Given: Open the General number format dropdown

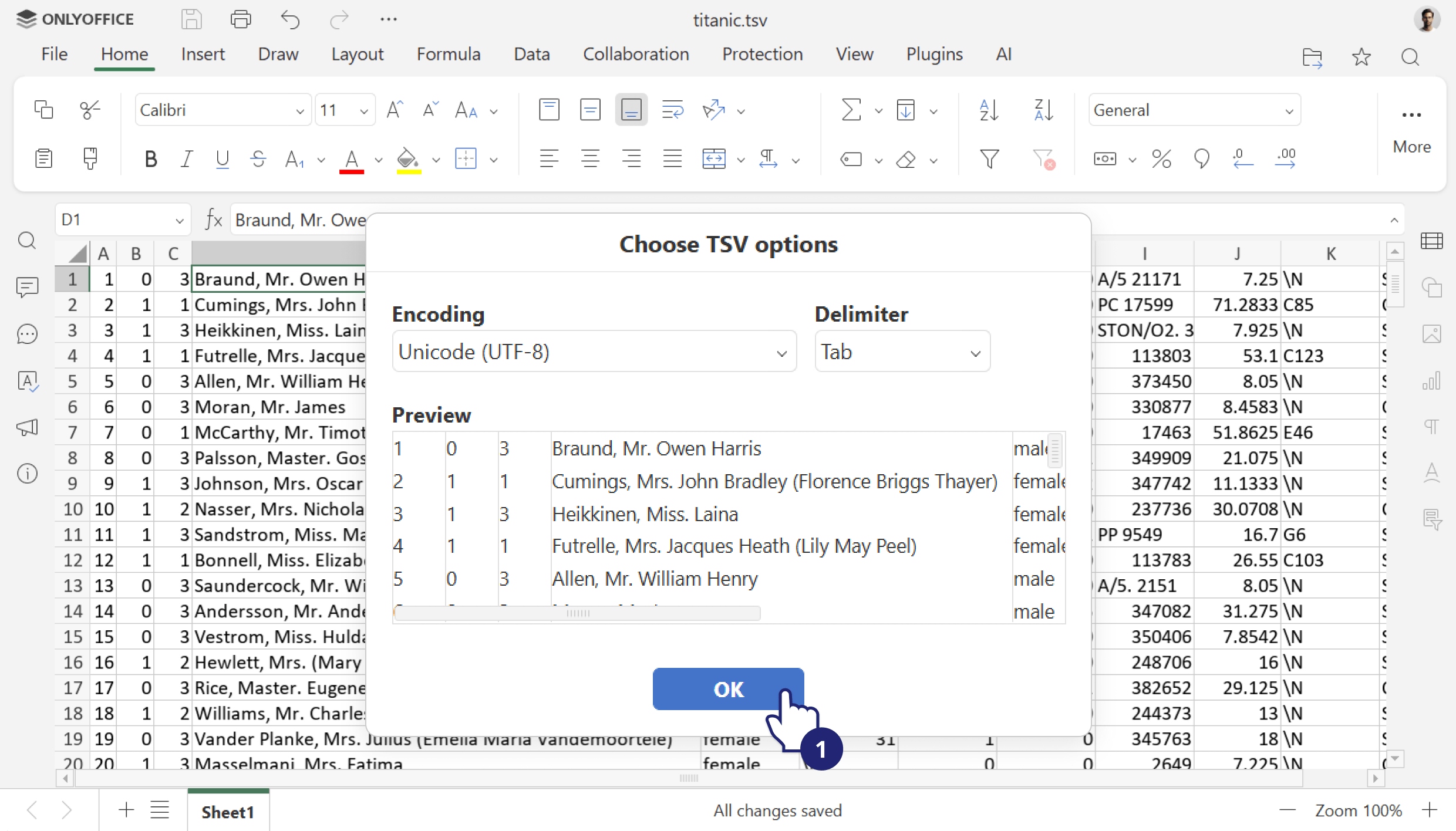Looking at the screenshot, I should point(1194,109).
